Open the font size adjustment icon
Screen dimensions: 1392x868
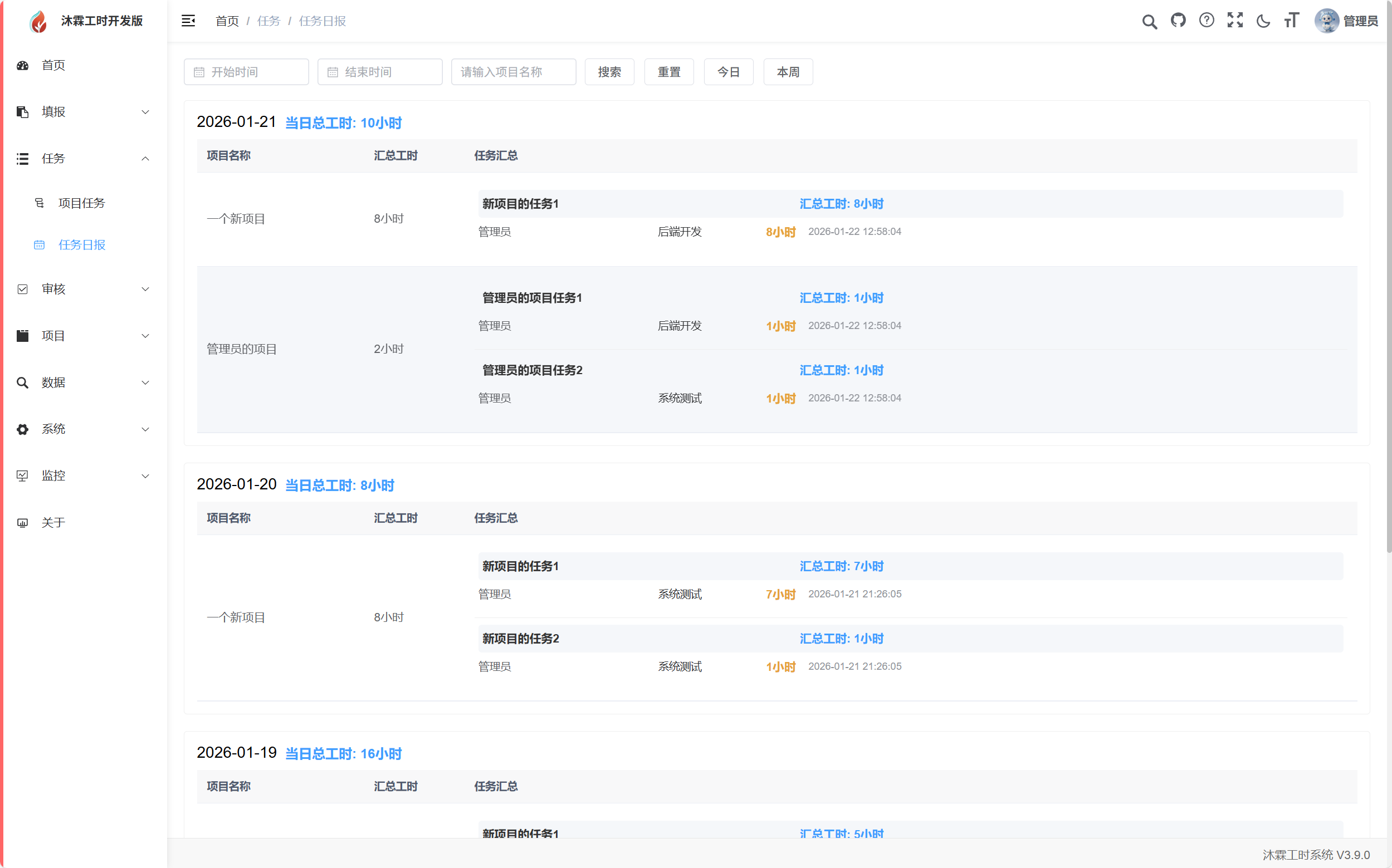(x=1291, y=21)
